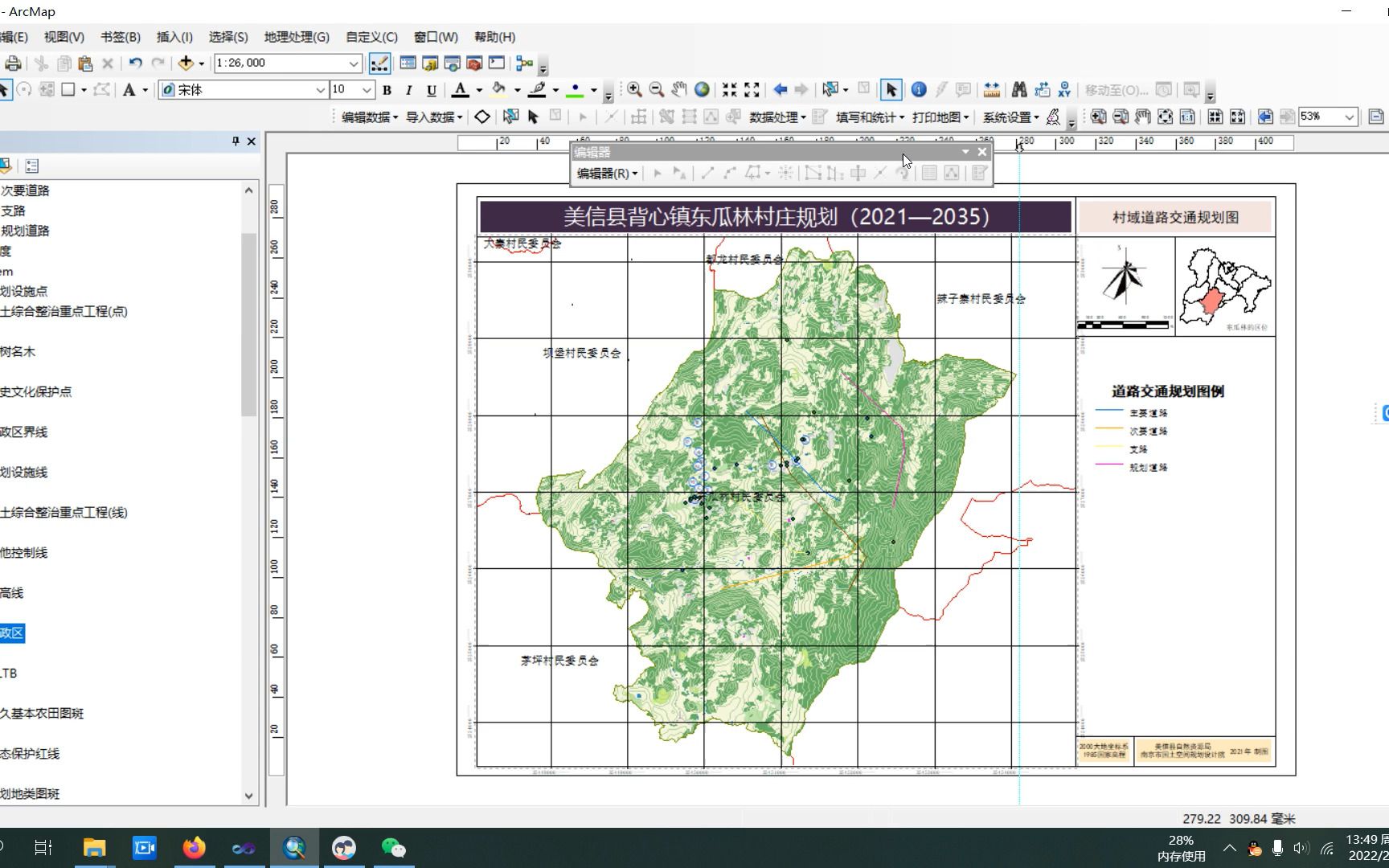Viewport: 1389px width, 868px height.
Task: Open the font color swatch dropdown
Action: 477,90
